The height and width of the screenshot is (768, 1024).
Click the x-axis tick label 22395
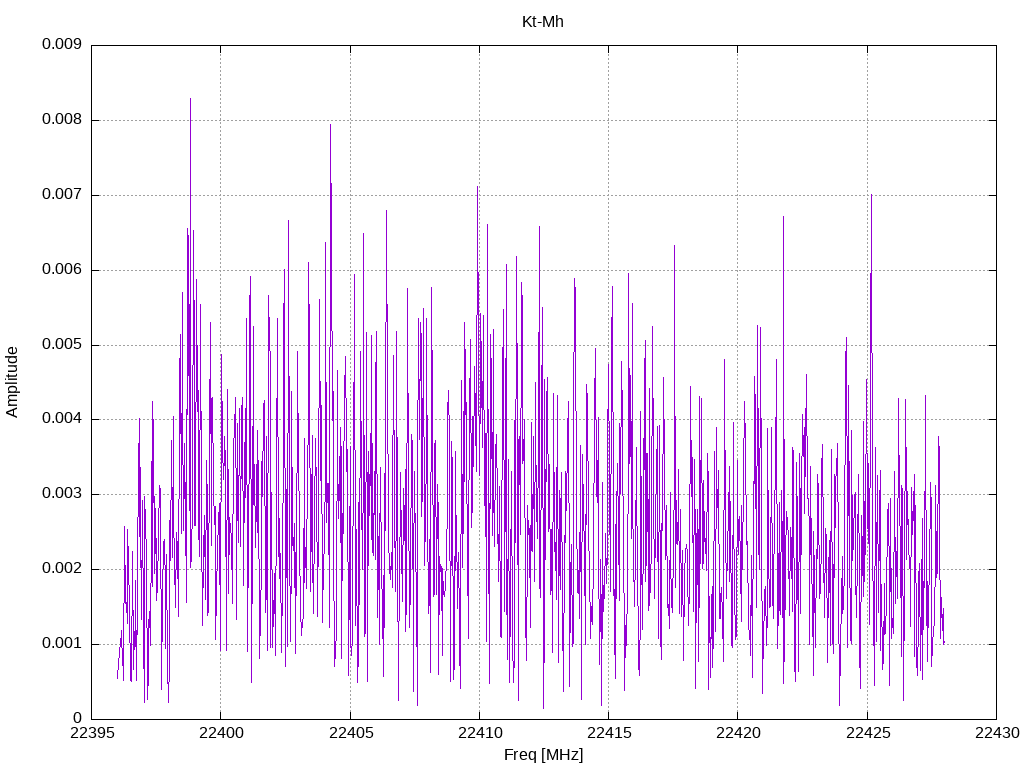click(x=92, y=733)
